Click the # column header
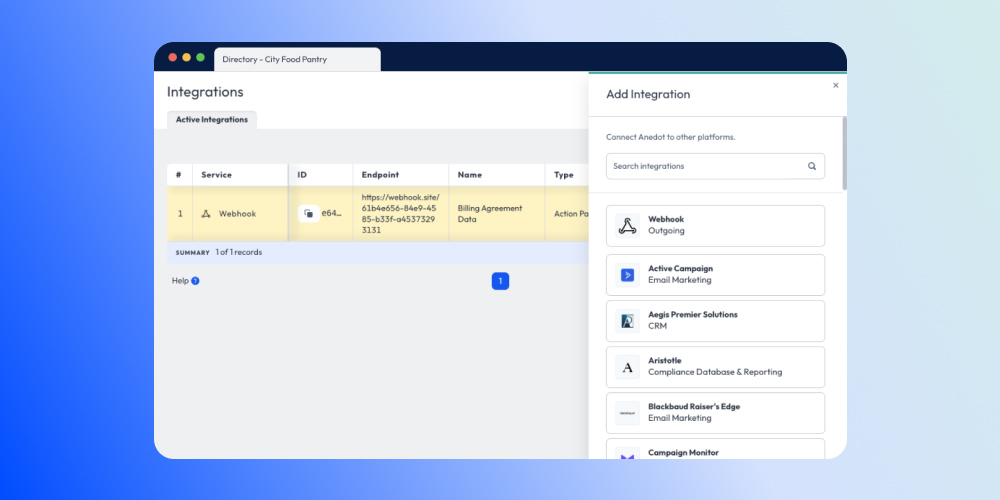 tap(179, 175)
